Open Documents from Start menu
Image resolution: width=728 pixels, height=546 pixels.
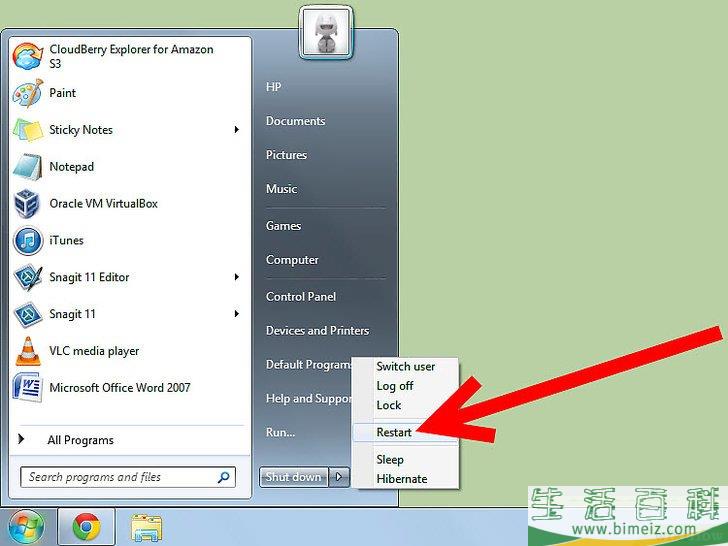(x=295, y=121)
